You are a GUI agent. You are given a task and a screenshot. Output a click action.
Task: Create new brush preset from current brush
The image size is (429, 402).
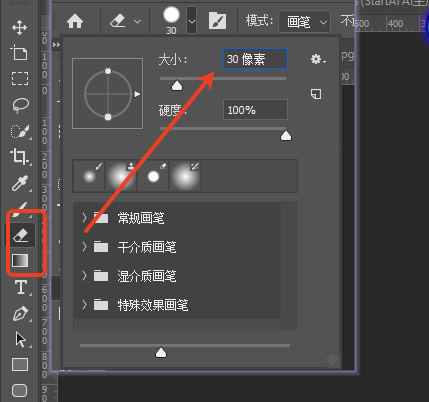coord(316,94)
